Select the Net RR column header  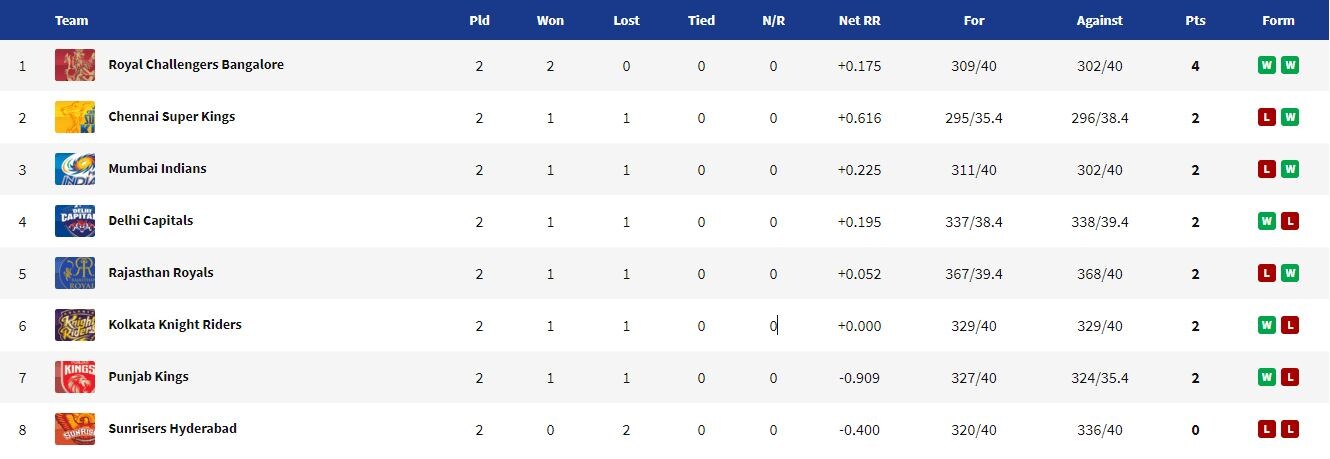(x=859, y=21)
